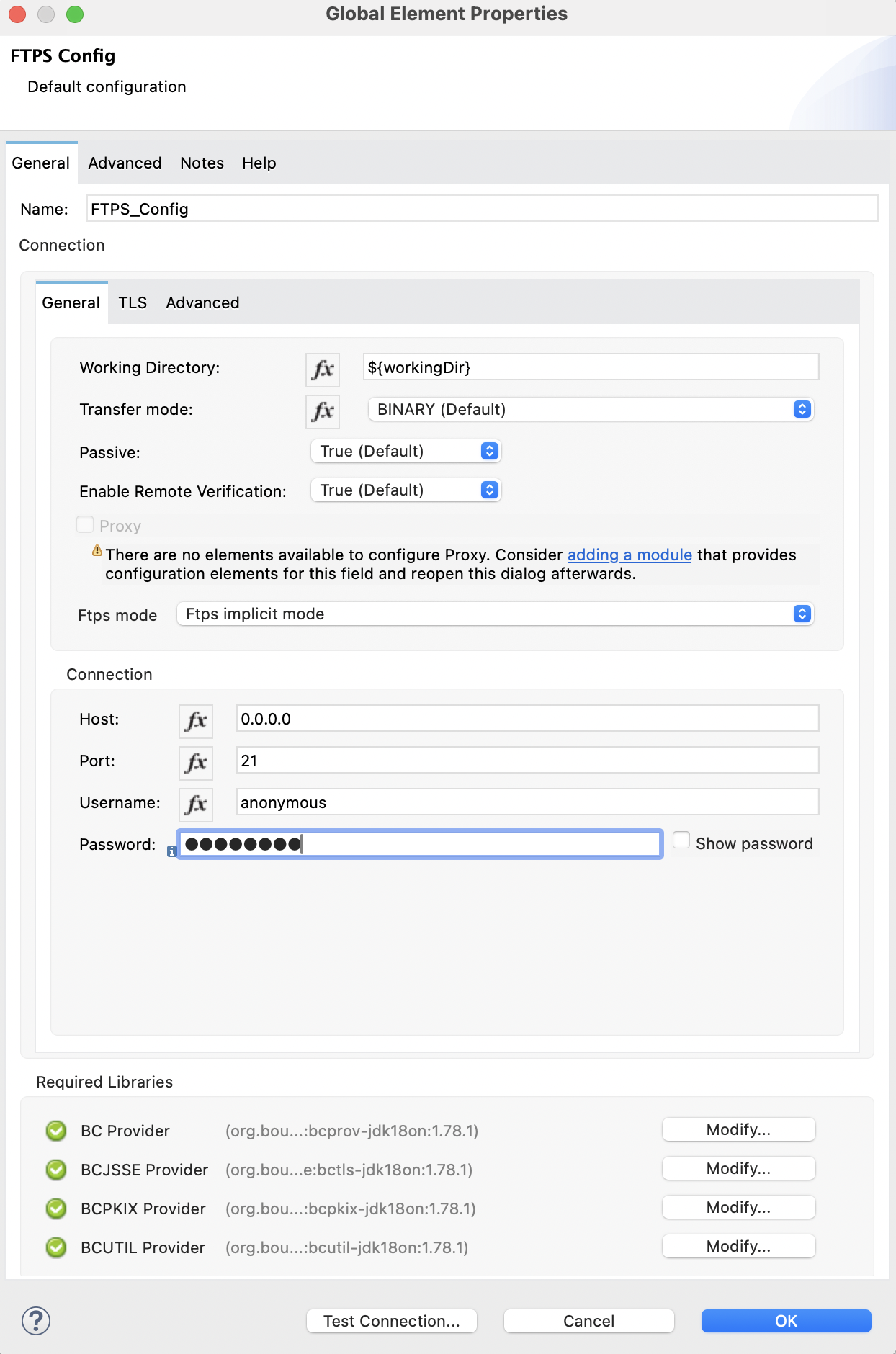This screenshot has width=896, height=1354.
Task: Click the fx button beside Working Directory
Action: click(x=323, y=369)
